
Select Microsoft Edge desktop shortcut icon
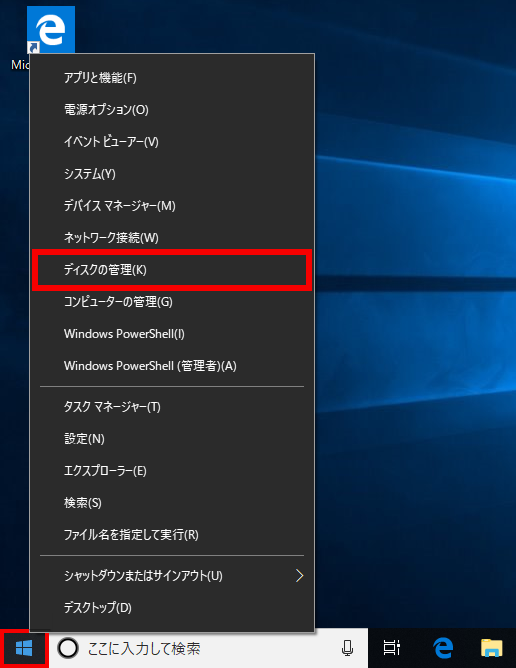pos(50,30)
